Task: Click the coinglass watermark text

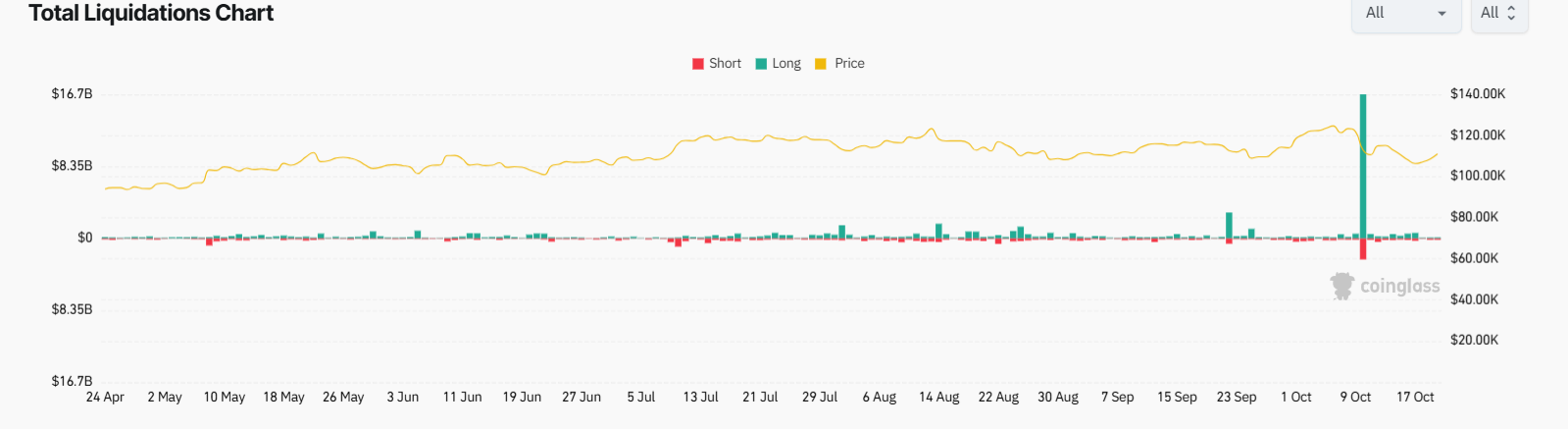Action: [x=1399, y=287]
